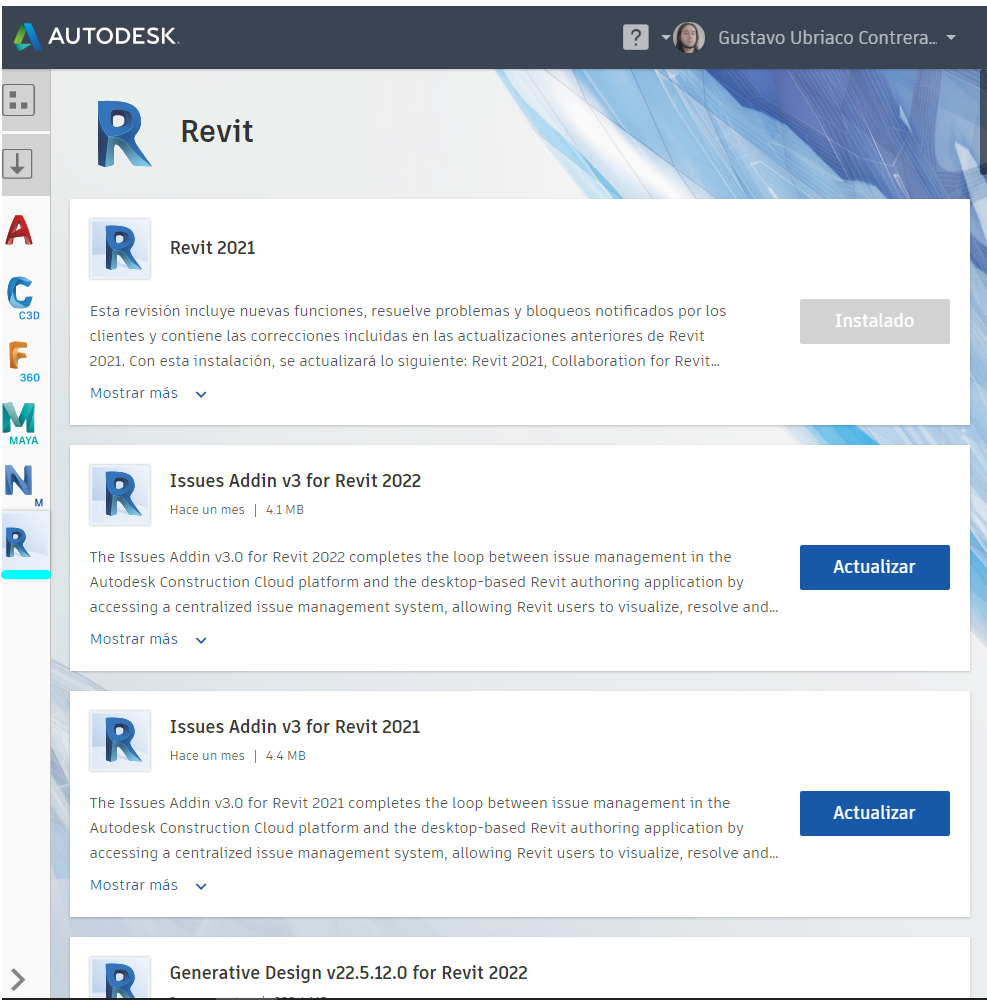Show more details for Revit 2021

[x=134, y=393]
